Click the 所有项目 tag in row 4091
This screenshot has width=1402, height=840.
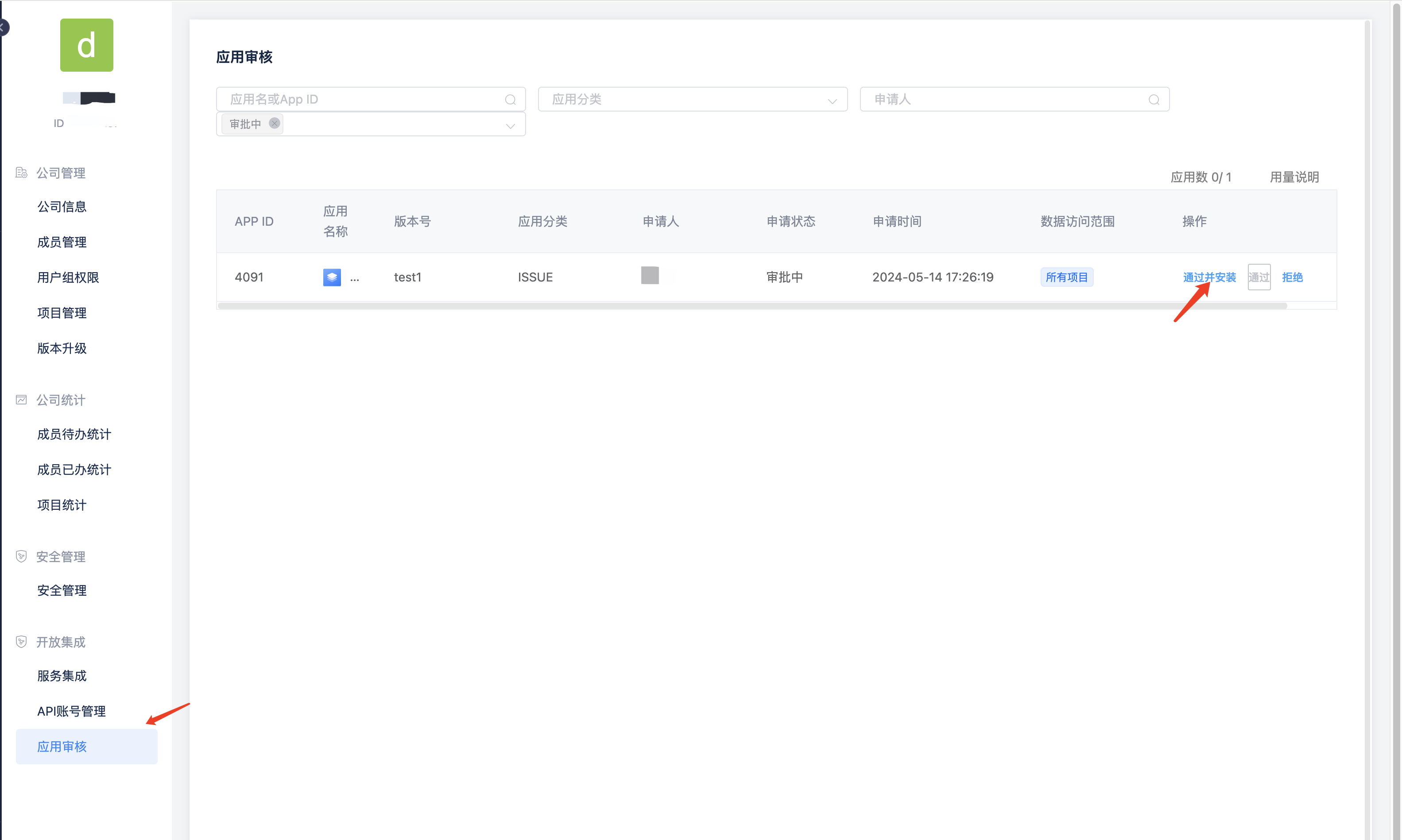(1067, 277)
